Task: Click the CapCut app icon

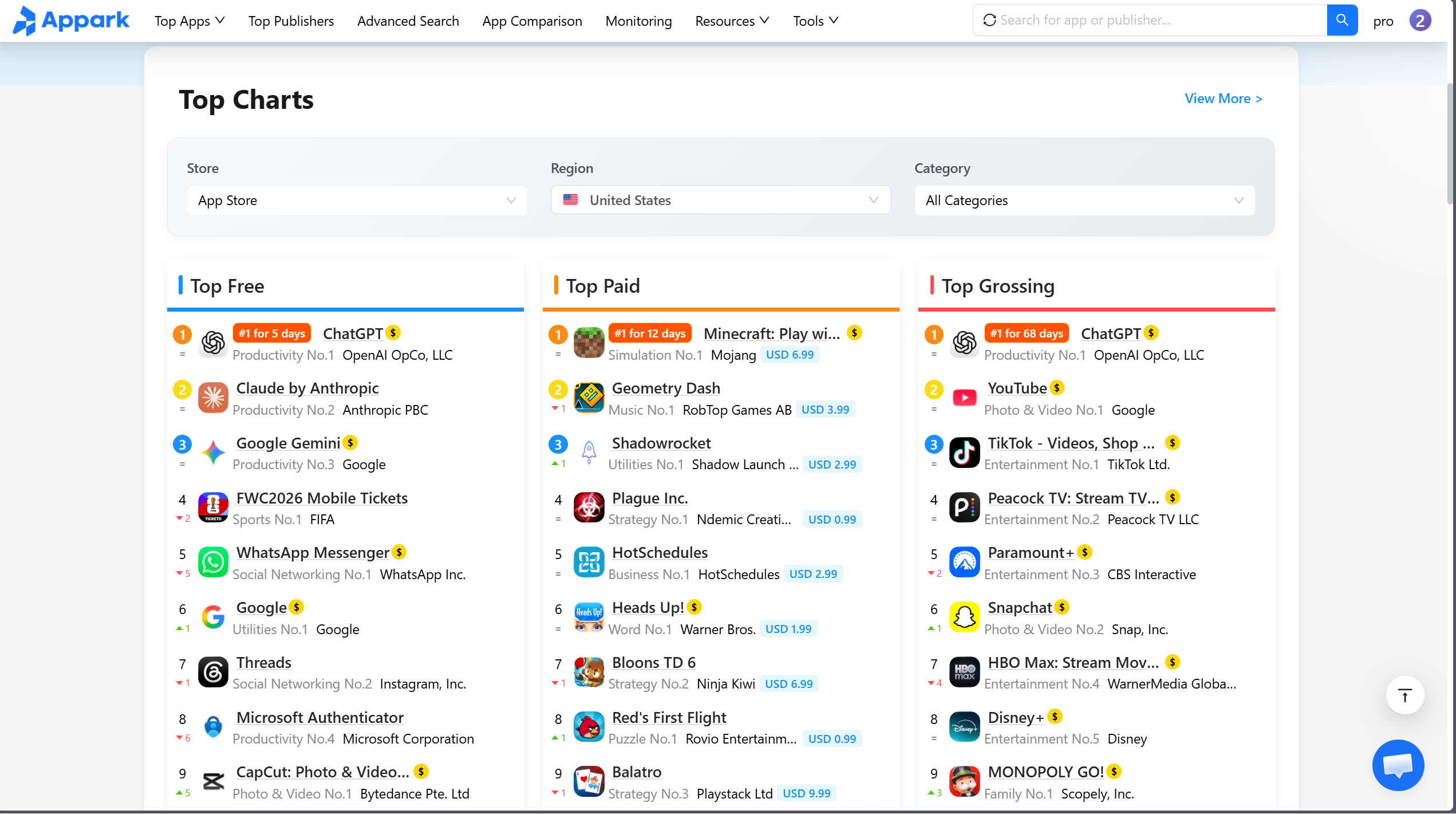Action: click(x=213, y=782)
